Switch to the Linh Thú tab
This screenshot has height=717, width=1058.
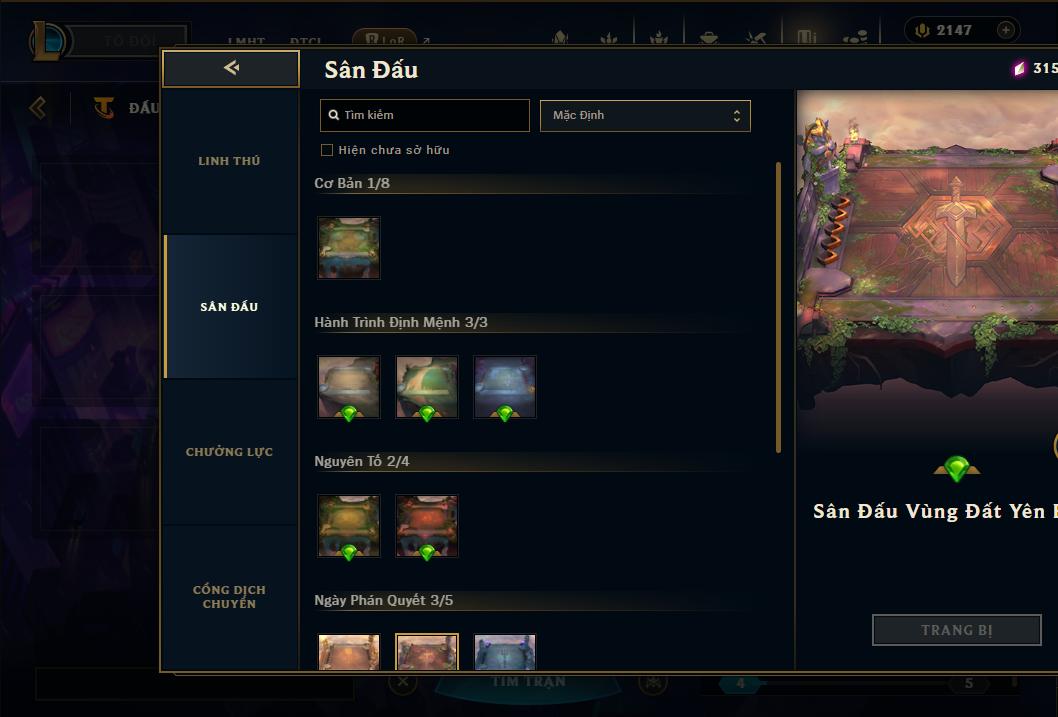point(229,161)
